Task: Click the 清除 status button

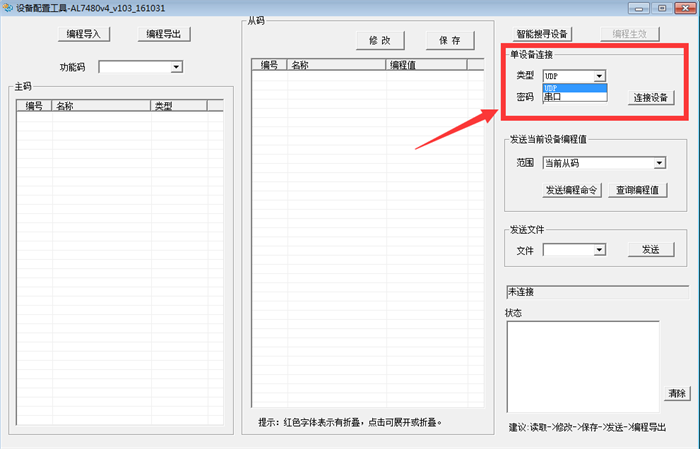Action: click(677, 394)
